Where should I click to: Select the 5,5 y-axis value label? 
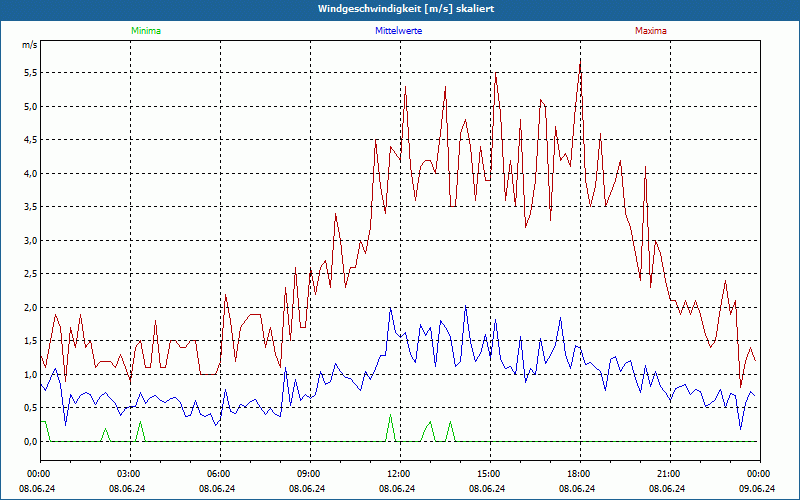click(29, 73)
